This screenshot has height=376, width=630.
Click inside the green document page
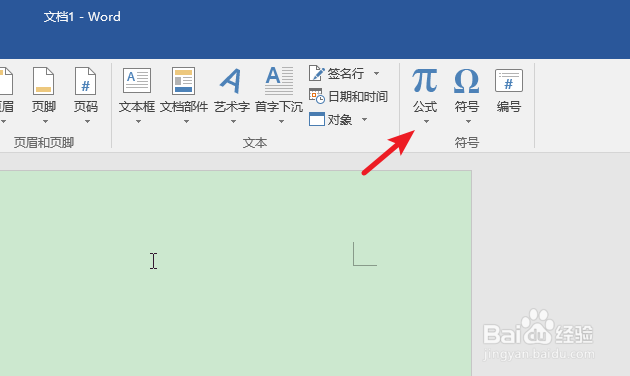[235, 273]
